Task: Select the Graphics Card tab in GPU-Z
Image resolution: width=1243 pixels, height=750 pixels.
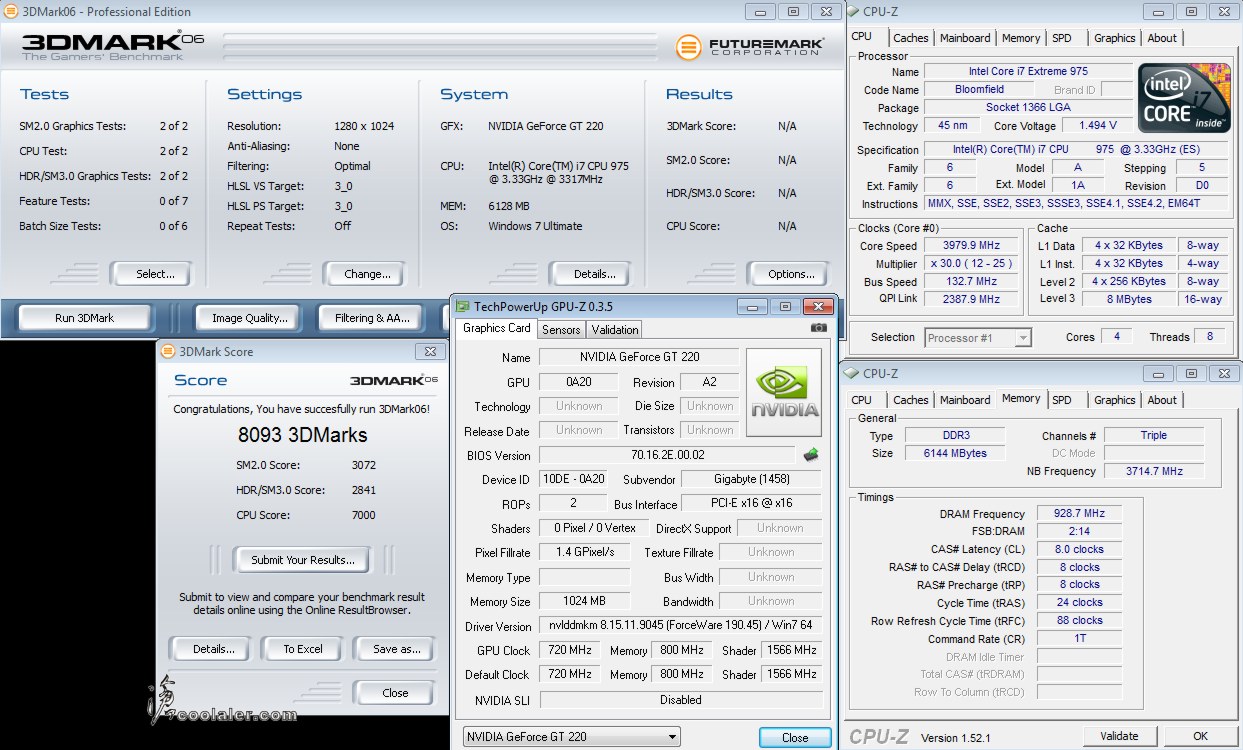Action: click(x=497, y=328)
